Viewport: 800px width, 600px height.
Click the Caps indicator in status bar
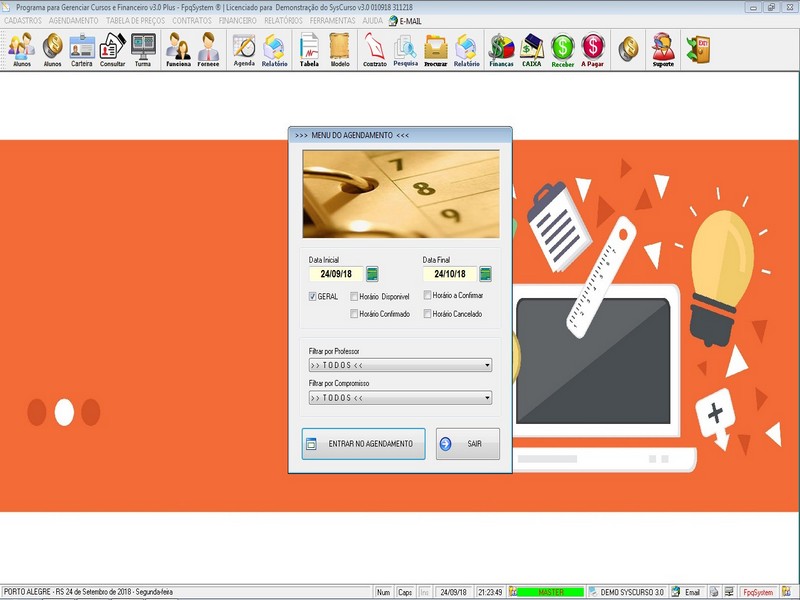pos(405,592)
